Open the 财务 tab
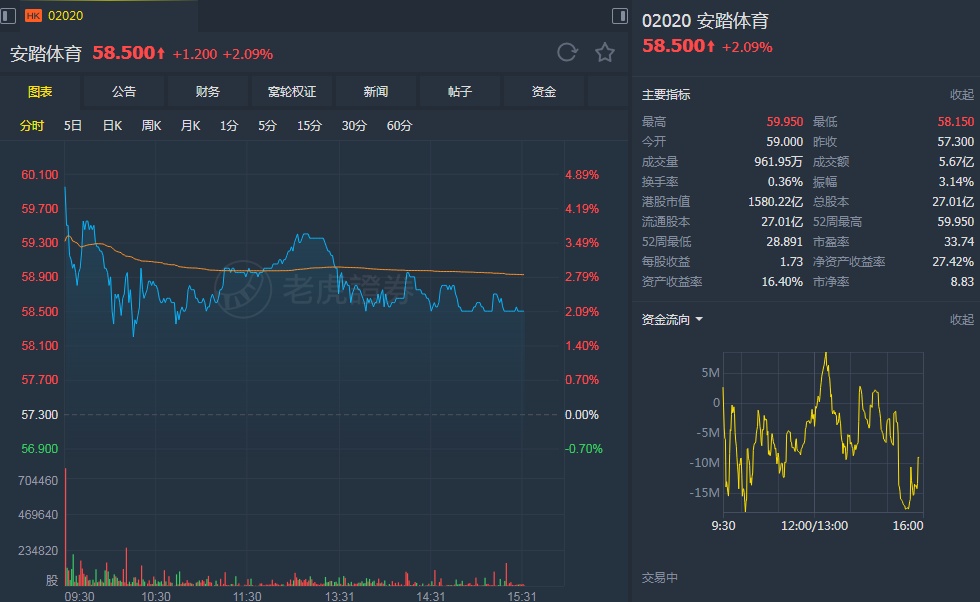 pyautogui.click(x=208, y=92)
